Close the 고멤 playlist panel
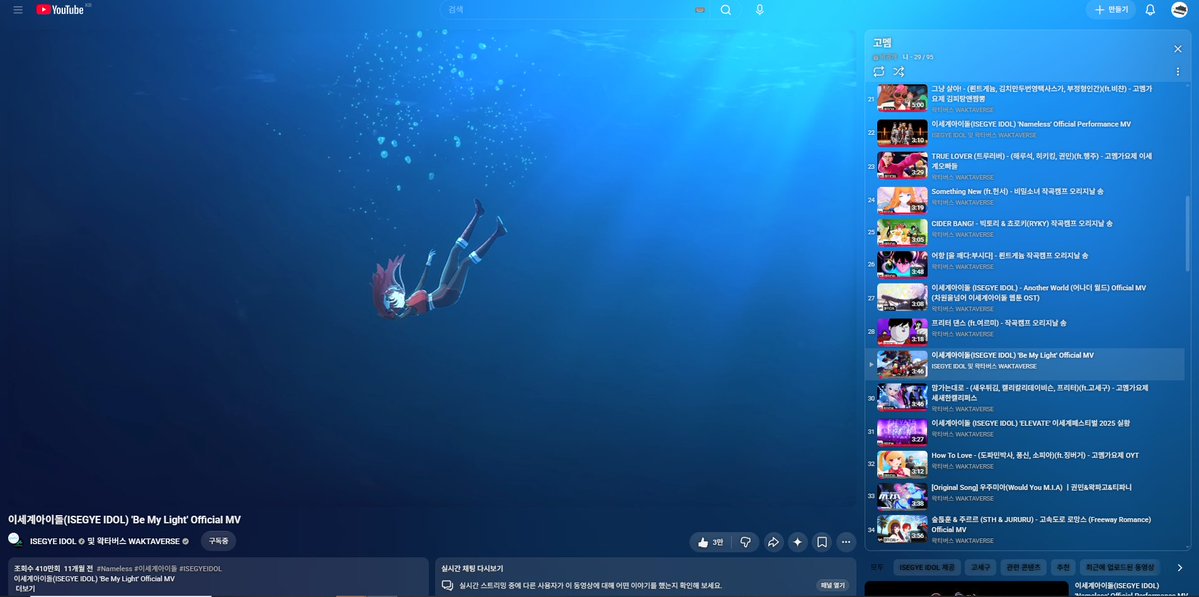 click(1178, 49)
